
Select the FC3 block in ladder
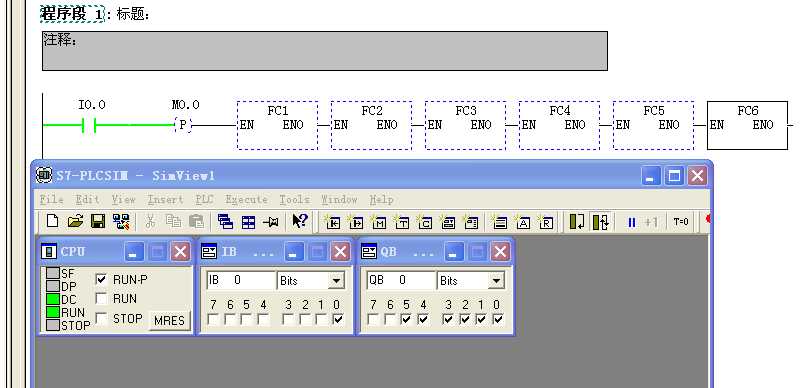pos(465,126)
